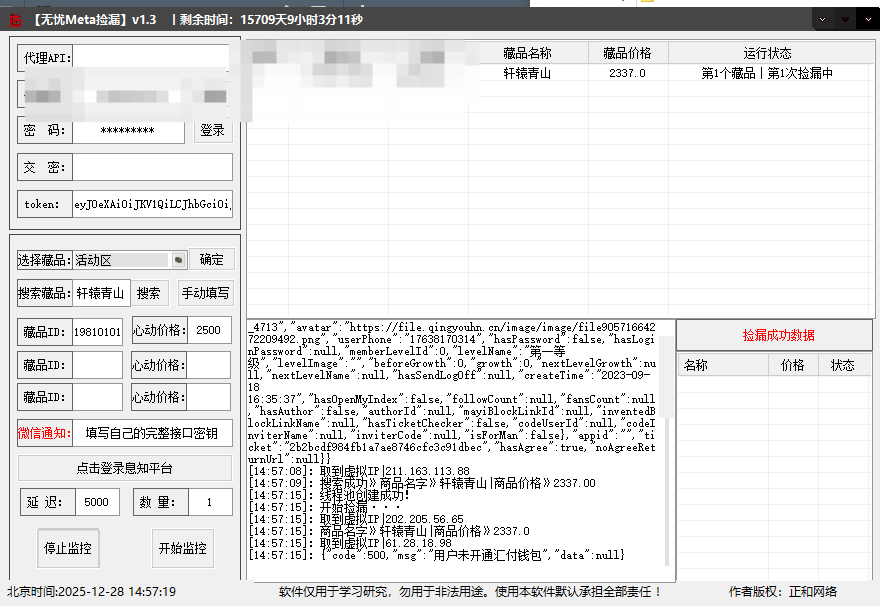Expand the 选择藏品 dropdown showing 活动区
Screen dimensions: 880x606
[x=178, y=260]
